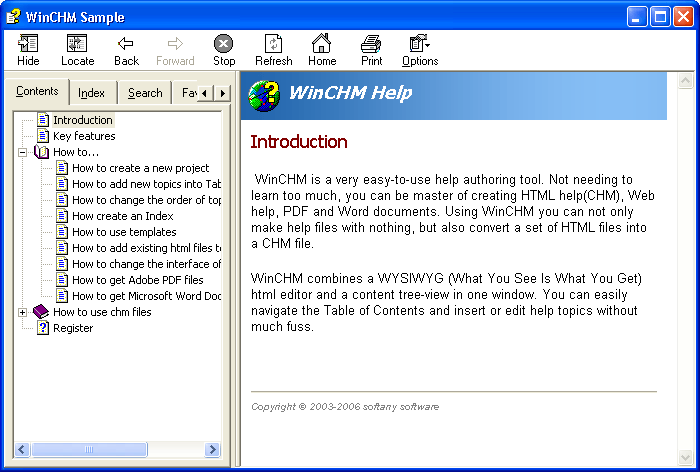Click the Locate toolbar icon

[77, 44]
